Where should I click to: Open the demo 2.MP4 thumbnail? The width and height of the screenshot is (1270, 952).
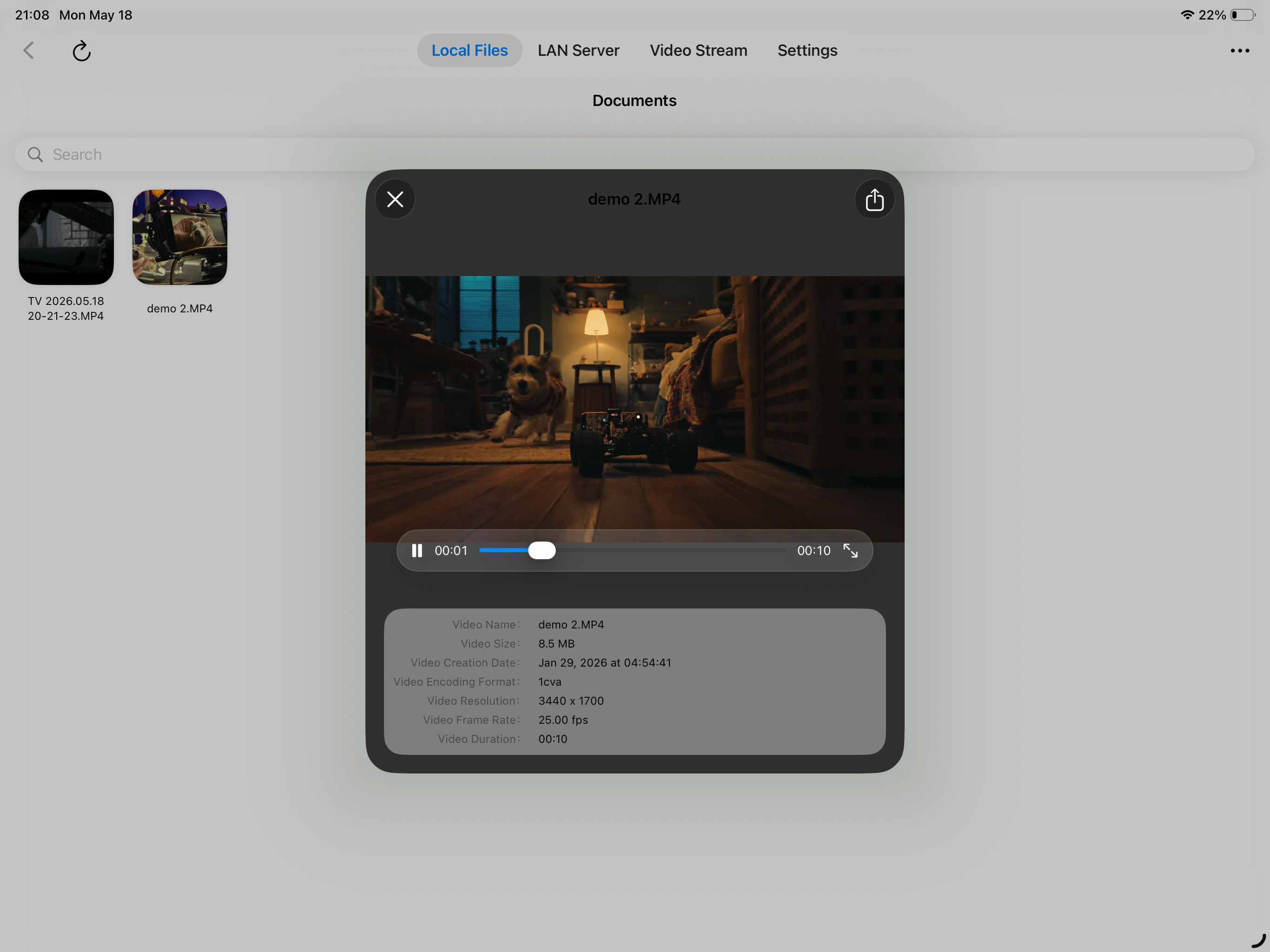(x=180, y=237)
